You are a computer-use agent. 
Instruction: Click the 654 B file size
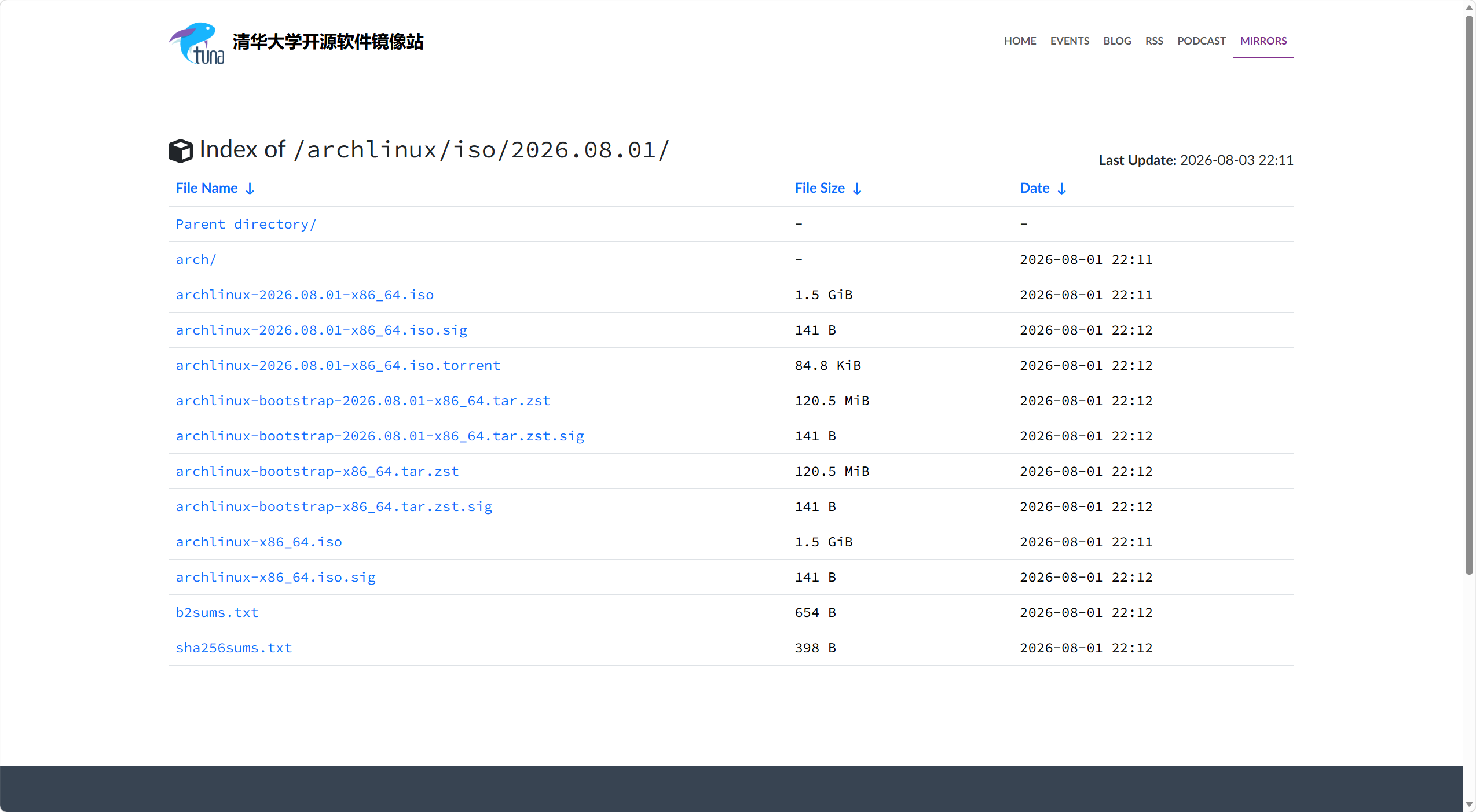click(815, 612)
